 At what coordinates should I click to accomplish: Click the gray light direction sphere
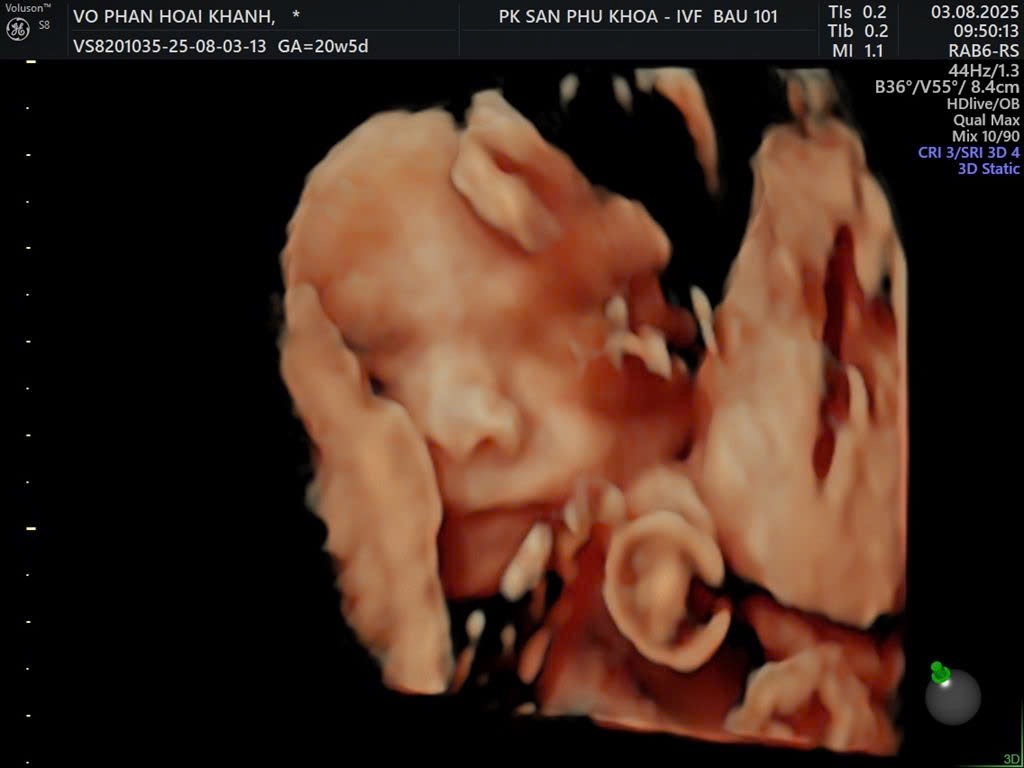click(x=953, y=697)
